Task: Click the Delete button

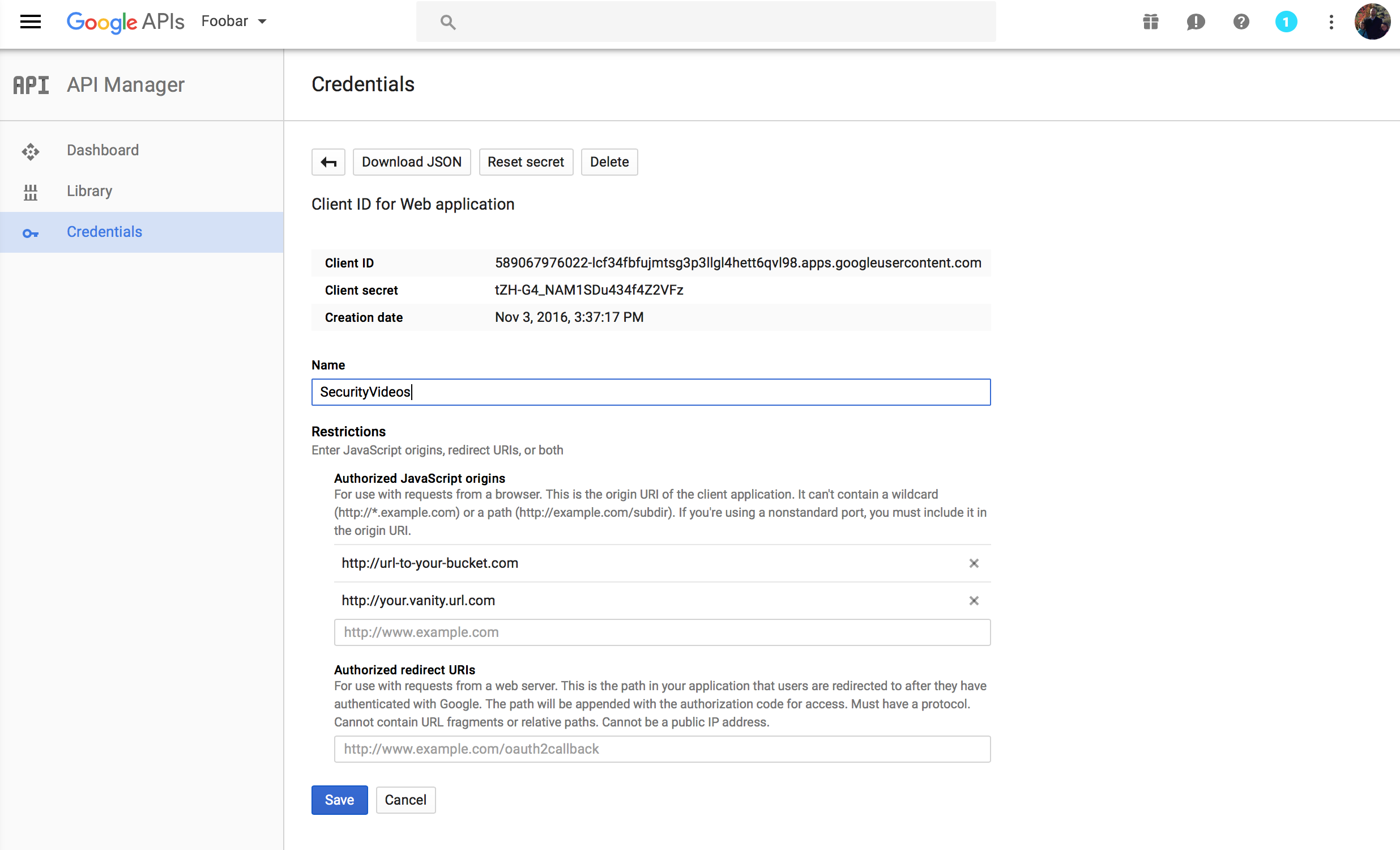Action: coord(609,162)
